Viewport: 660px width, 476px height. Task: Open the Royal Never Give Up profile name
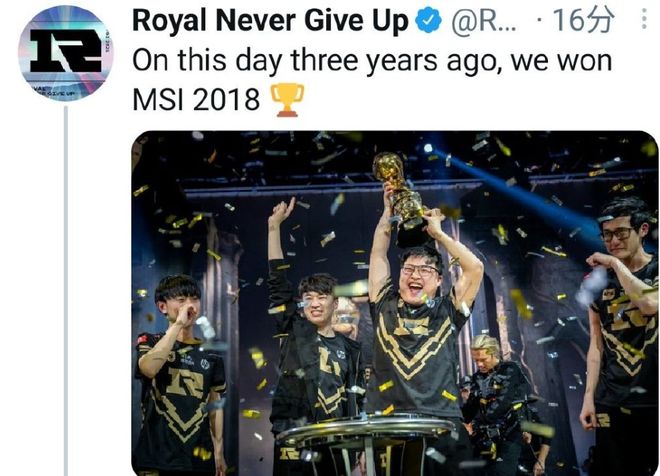coord(271,21)
